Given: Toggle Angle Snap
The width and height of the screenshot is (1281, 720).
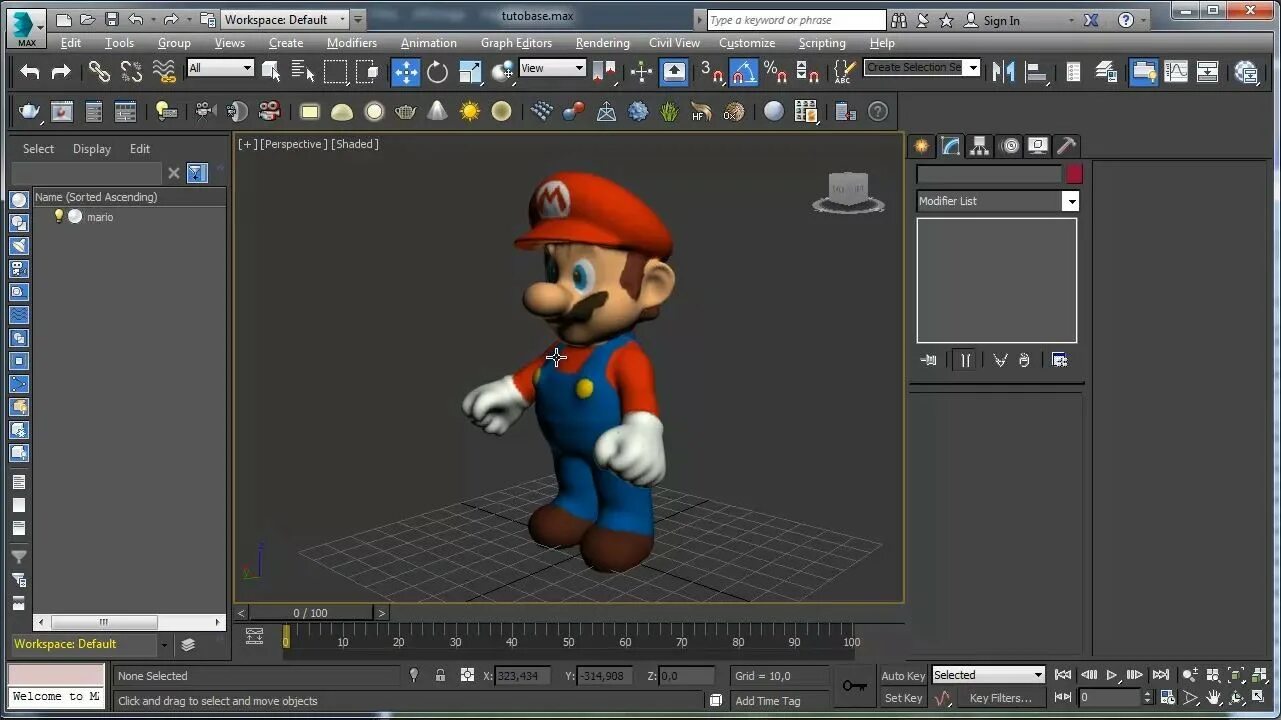Looking at the screenshot, I should point(743,71).
